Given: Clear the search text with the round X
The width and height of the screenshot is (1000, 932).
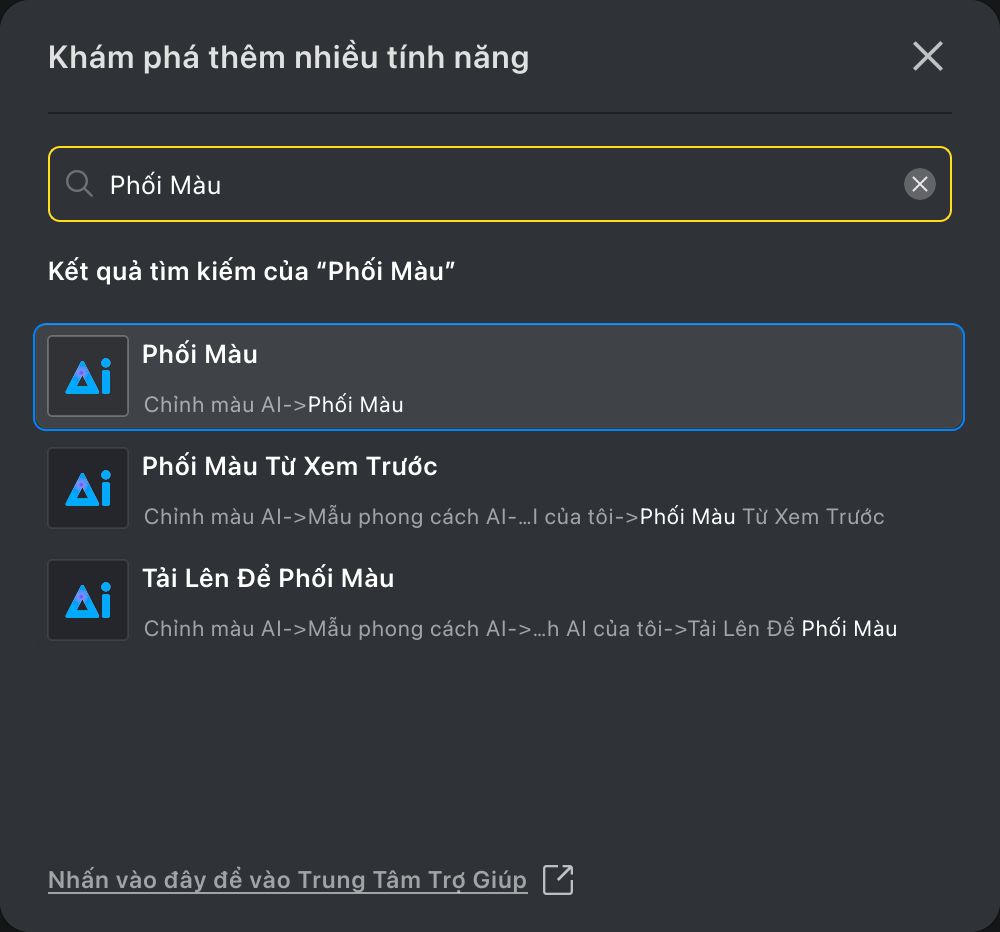Looking at the screenshot, I should pos(920,184).
